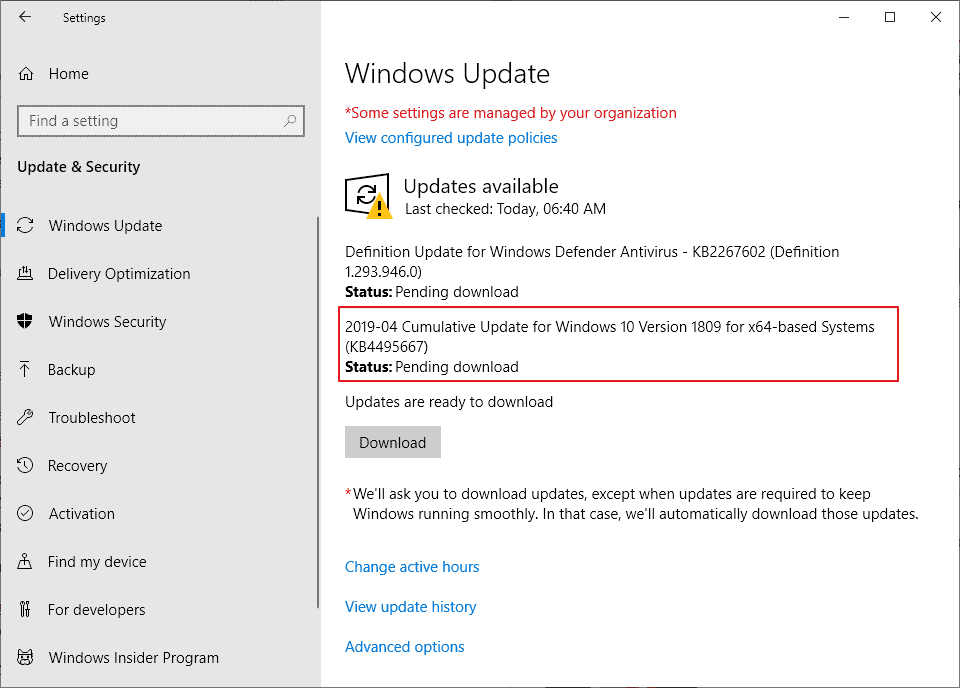Open Windows Insider Program settings
Viewport: 960px width, 688px height.
pyautogui.click(x=133, y=657)
